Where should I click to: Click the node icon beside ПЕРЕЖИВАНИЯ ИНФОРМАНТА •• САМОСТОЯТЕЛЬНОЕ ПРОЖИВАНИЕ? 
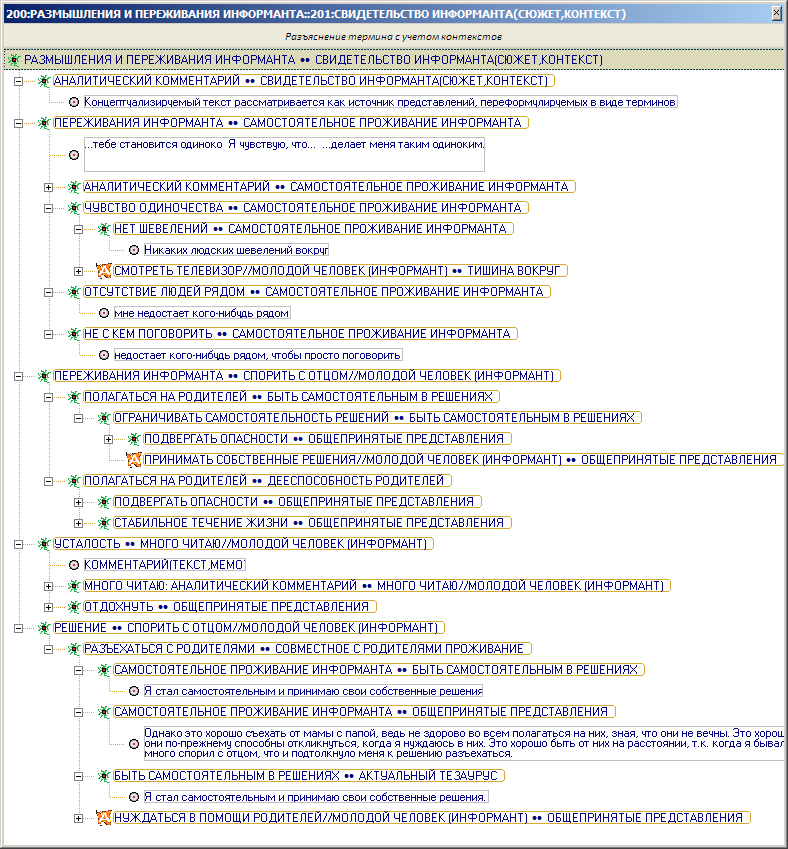(x=44, y=123)
